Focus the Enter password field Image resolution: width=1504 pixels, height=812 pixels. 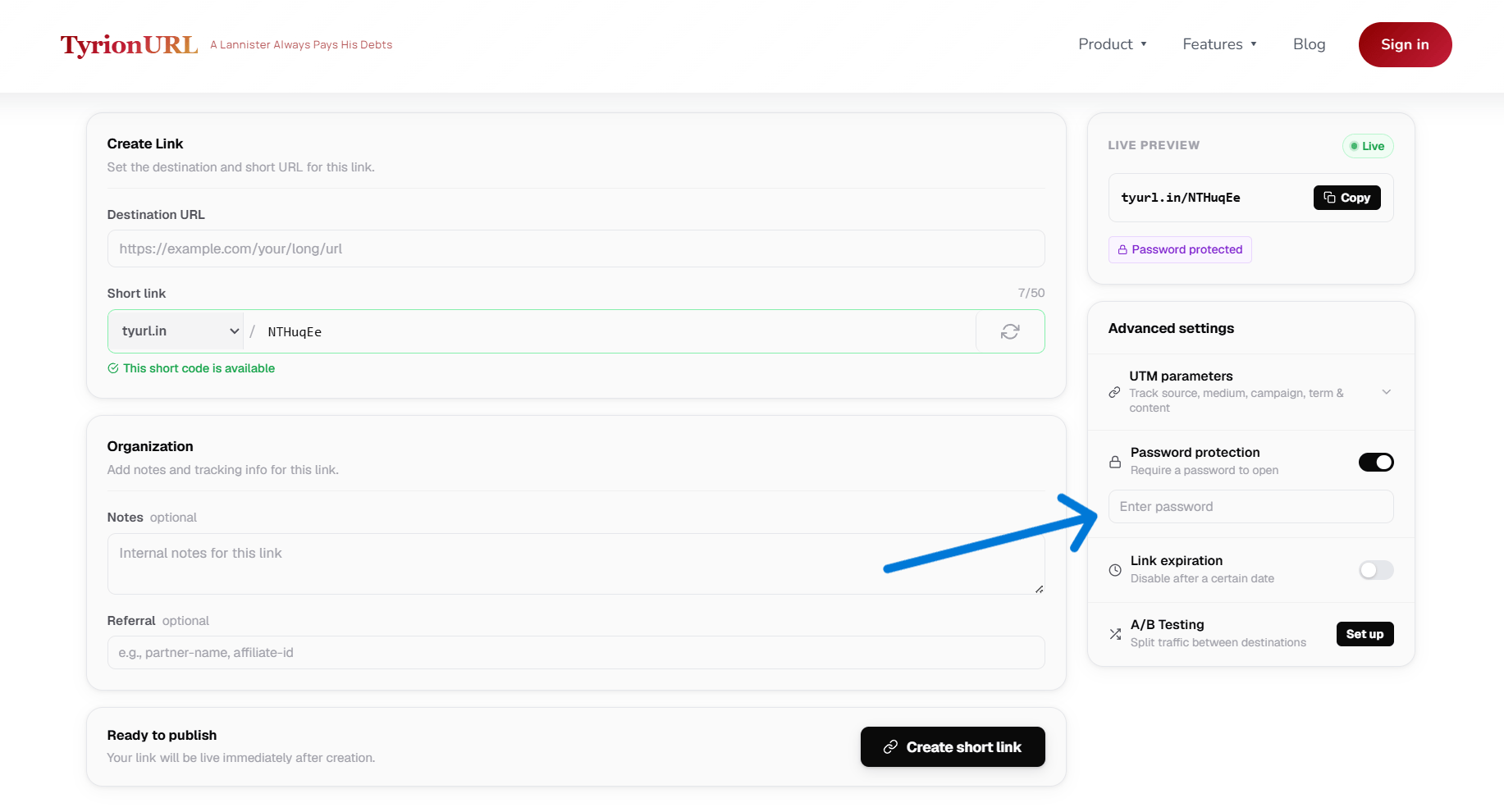[x=1250, y=507]
